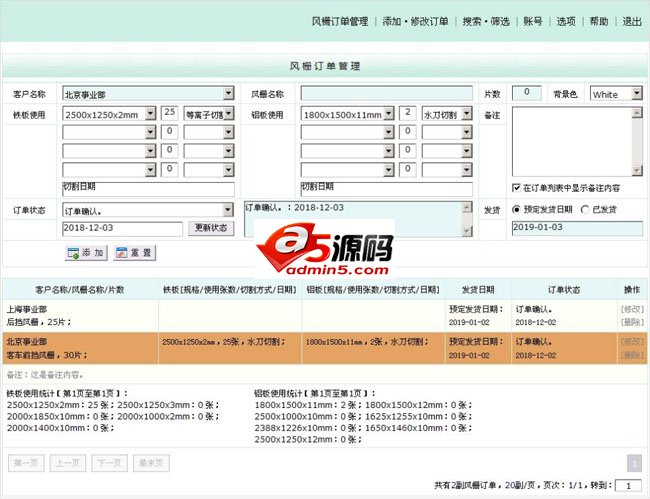Viewport: 650px width, 499px height.
Task: Click the 发货日期 column header
Action: pos(478,290)
